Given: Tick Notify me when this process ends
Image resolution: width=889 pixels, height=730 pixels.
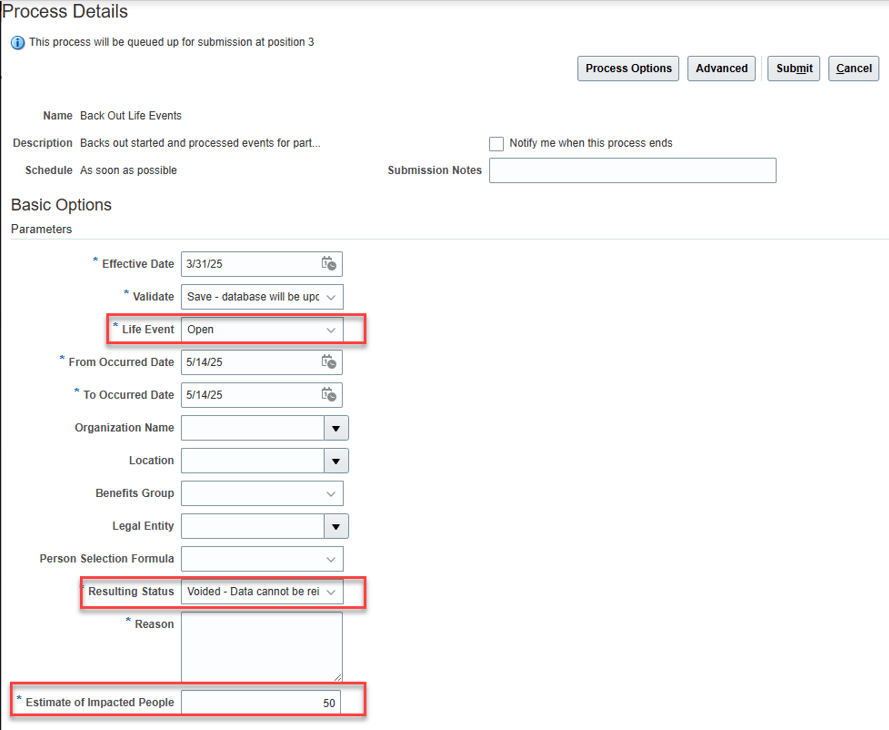Looking at the screenshot, I should 496,143.
